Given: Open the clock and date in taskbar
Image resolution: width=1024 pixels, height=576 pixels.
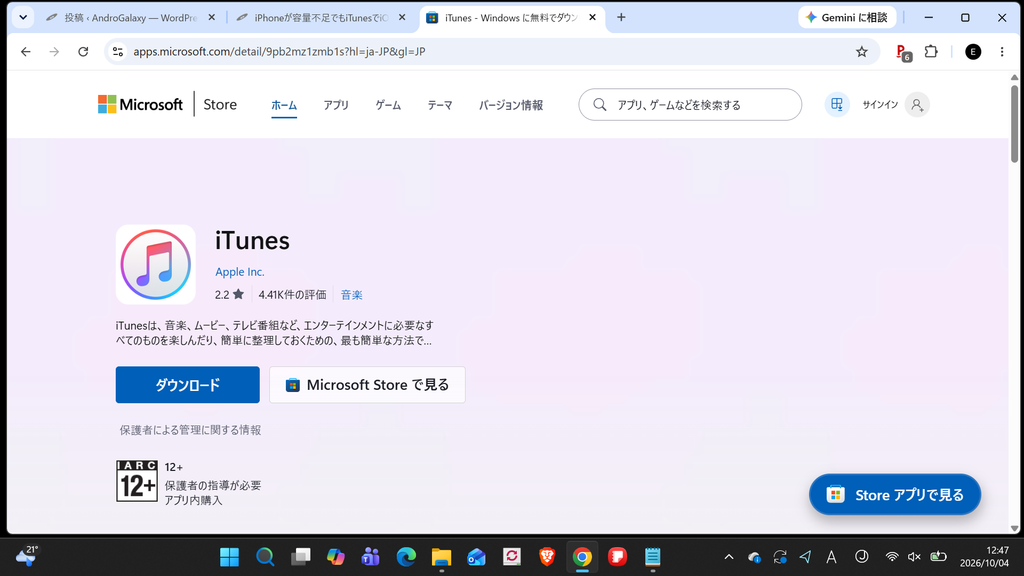Looking at the screenshot, I should point(984,556).
